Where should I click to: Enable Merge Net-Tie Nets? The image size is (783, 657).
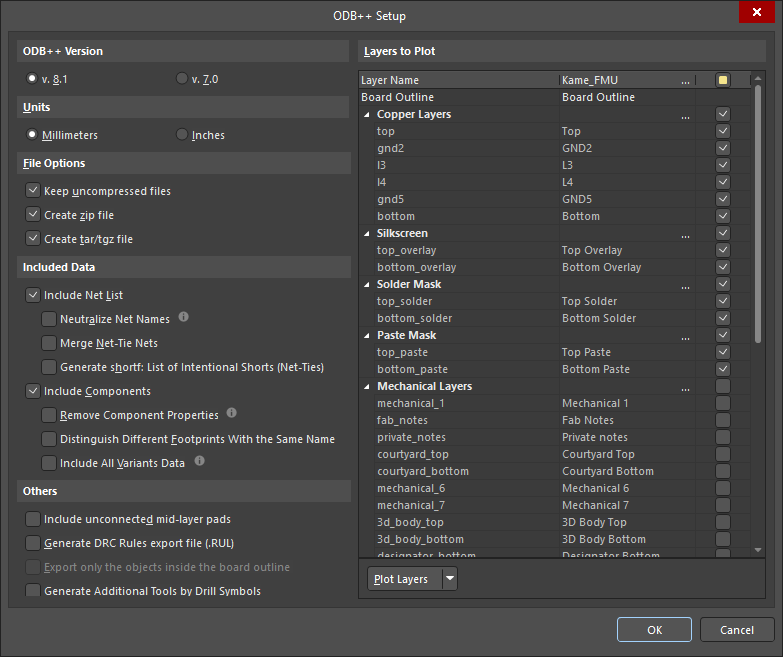(49, 342)
